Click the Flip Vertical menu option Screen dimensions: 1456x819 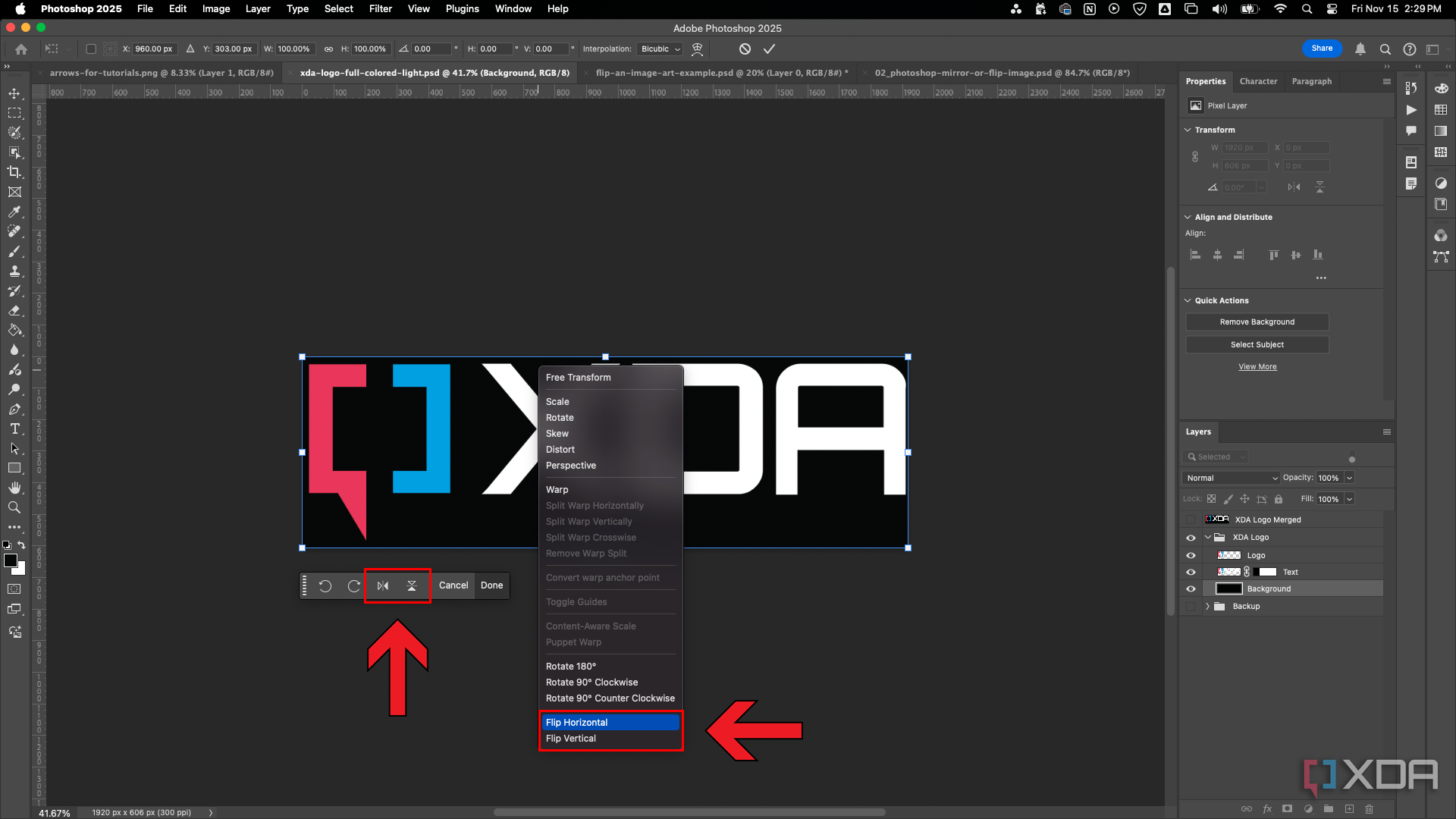(570, 738)
